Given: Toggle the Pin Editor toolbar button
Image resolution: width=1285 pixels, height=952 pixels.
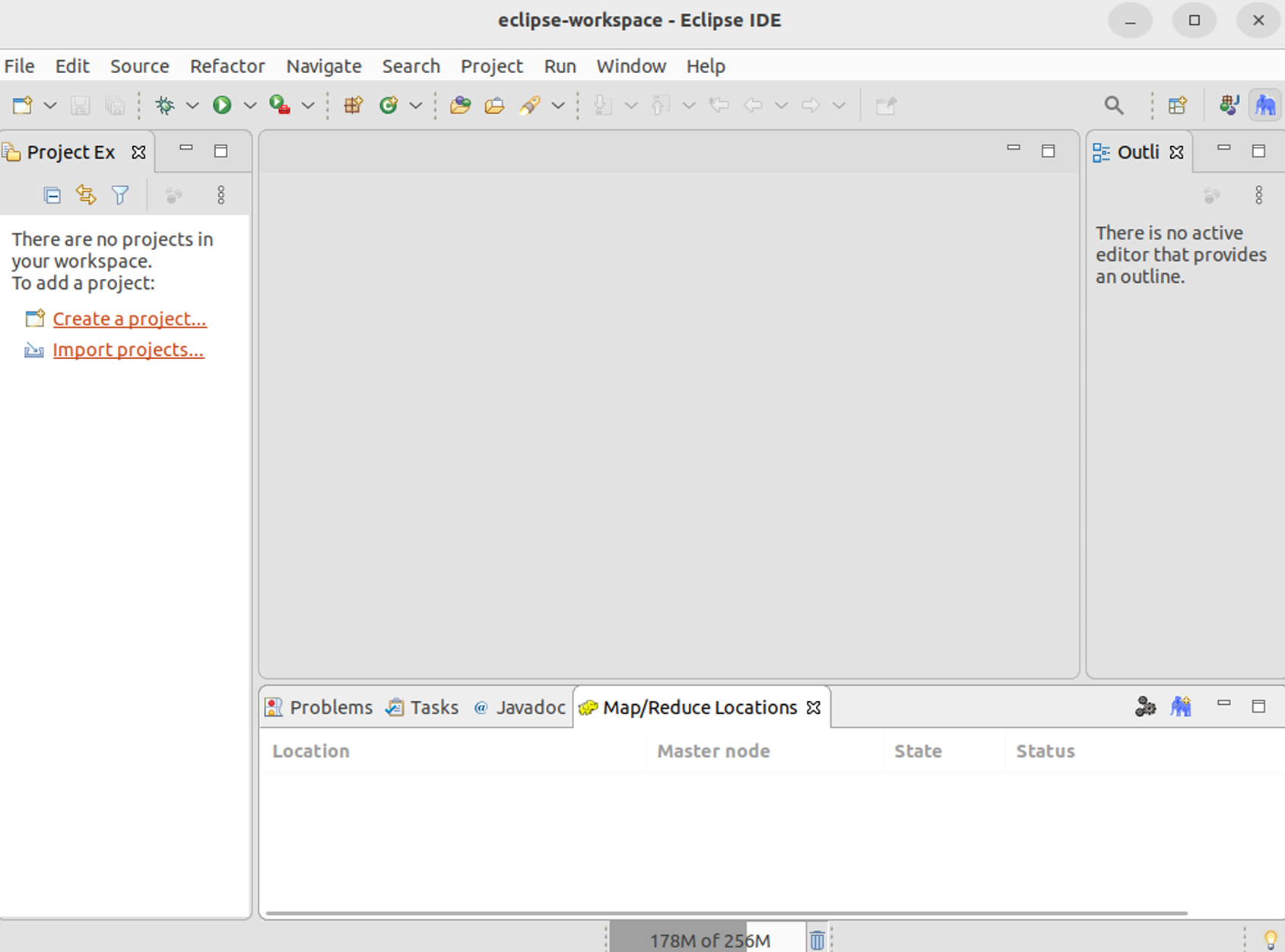Looking at the screenshot, I should point(886,105).
